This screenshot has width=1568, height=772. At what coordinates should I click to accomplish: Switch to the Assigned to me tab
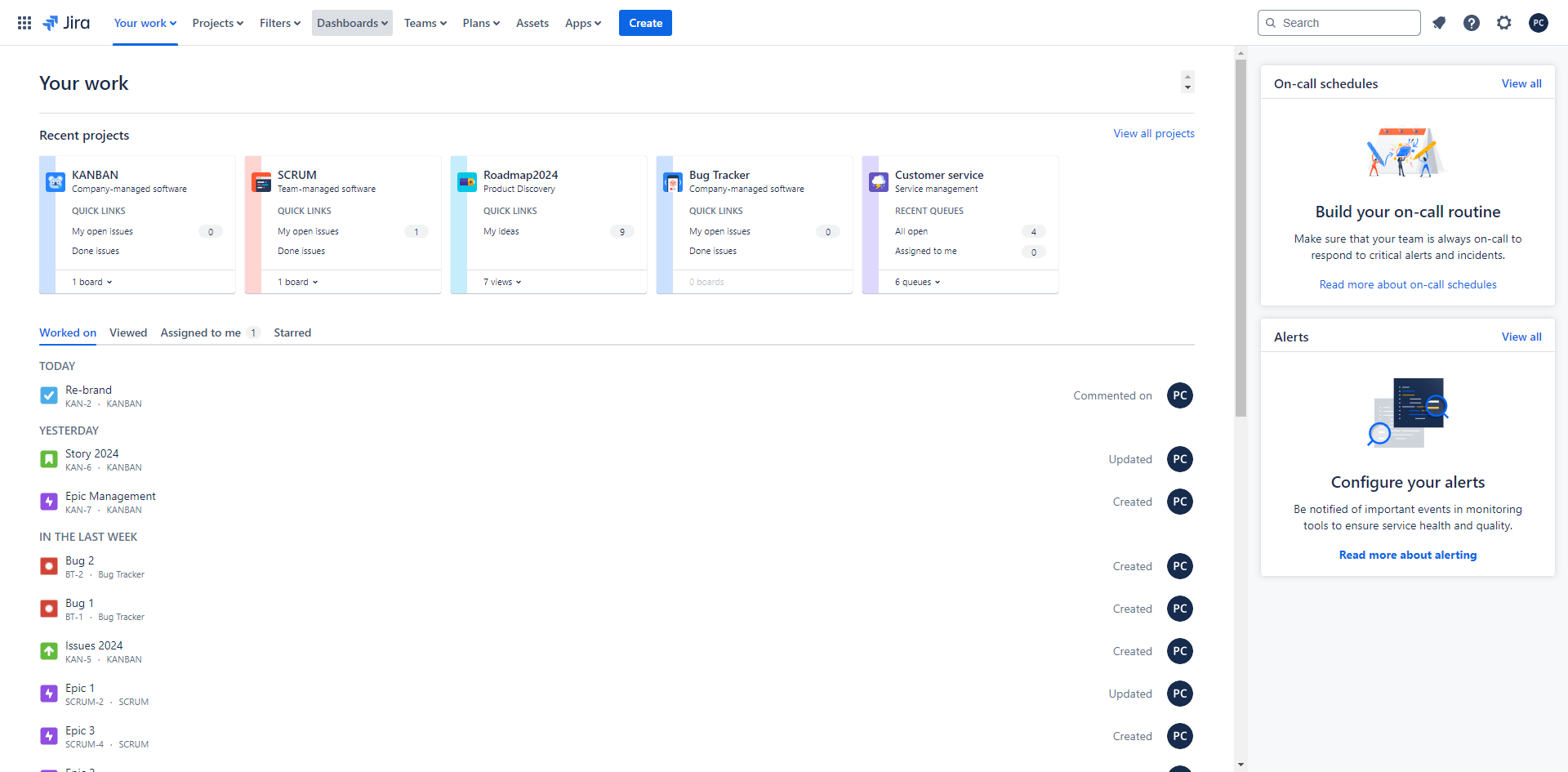point(210,332)
